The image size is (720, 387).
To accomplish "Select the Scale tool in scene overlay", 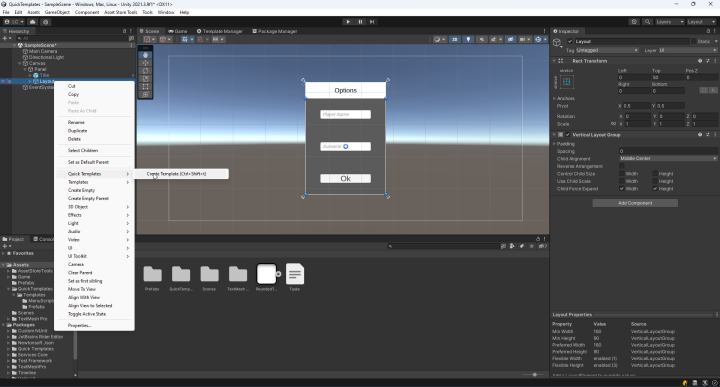I will click(146, 79).
